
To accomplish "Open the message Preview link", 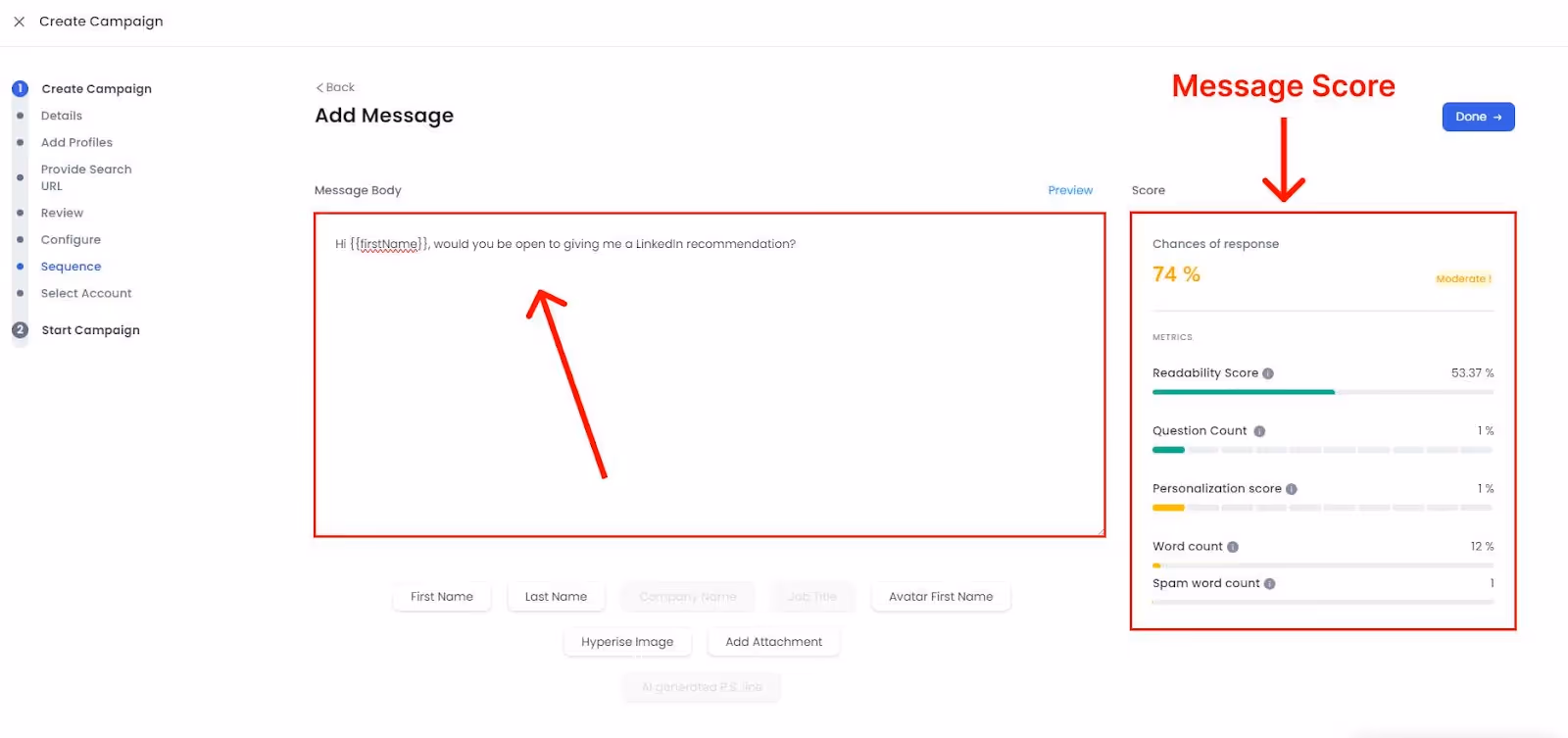I will click(1070, 190).
